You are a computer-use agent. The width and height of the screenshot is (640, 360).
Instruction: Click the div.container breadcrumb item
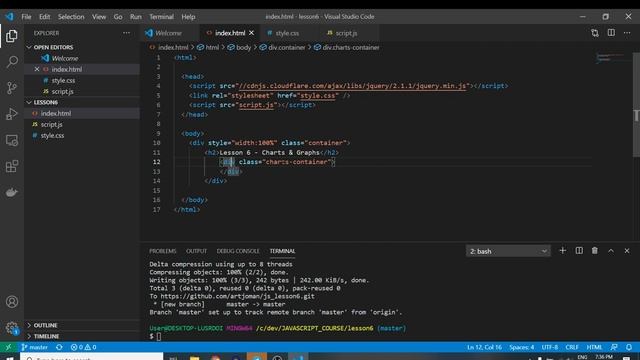pos(282,47)
